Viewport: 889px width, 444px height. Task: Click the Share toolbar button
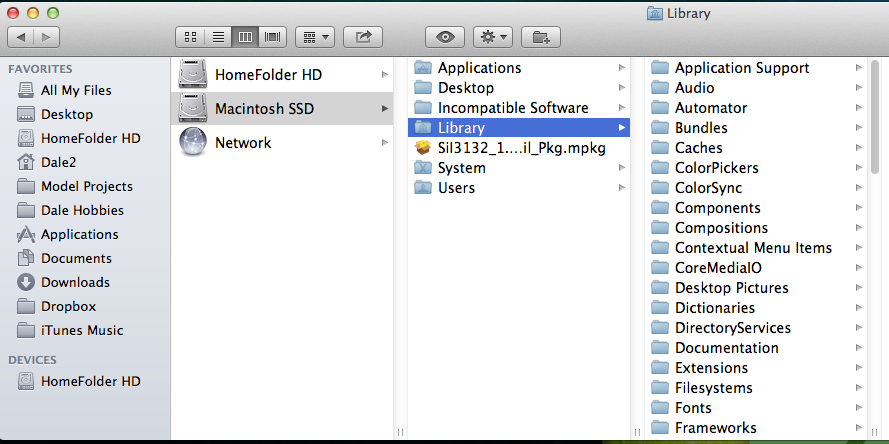[363, 37]
